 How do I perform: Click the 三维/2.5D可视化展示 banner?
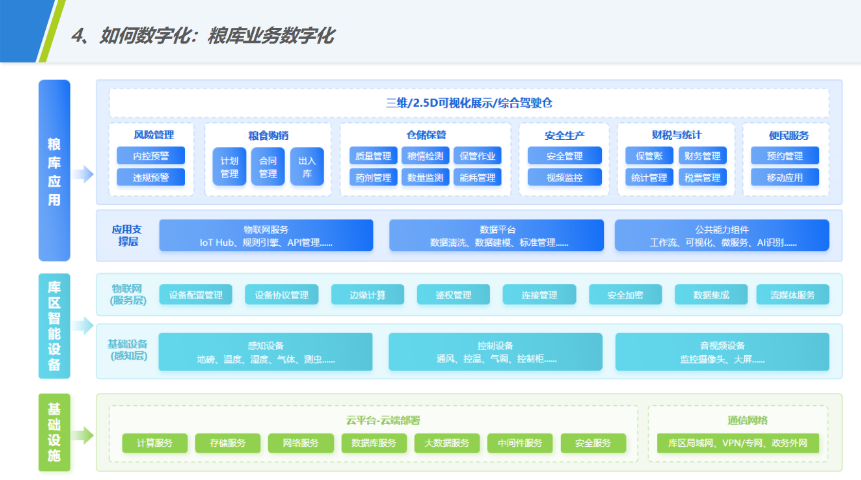coord(469,103)
